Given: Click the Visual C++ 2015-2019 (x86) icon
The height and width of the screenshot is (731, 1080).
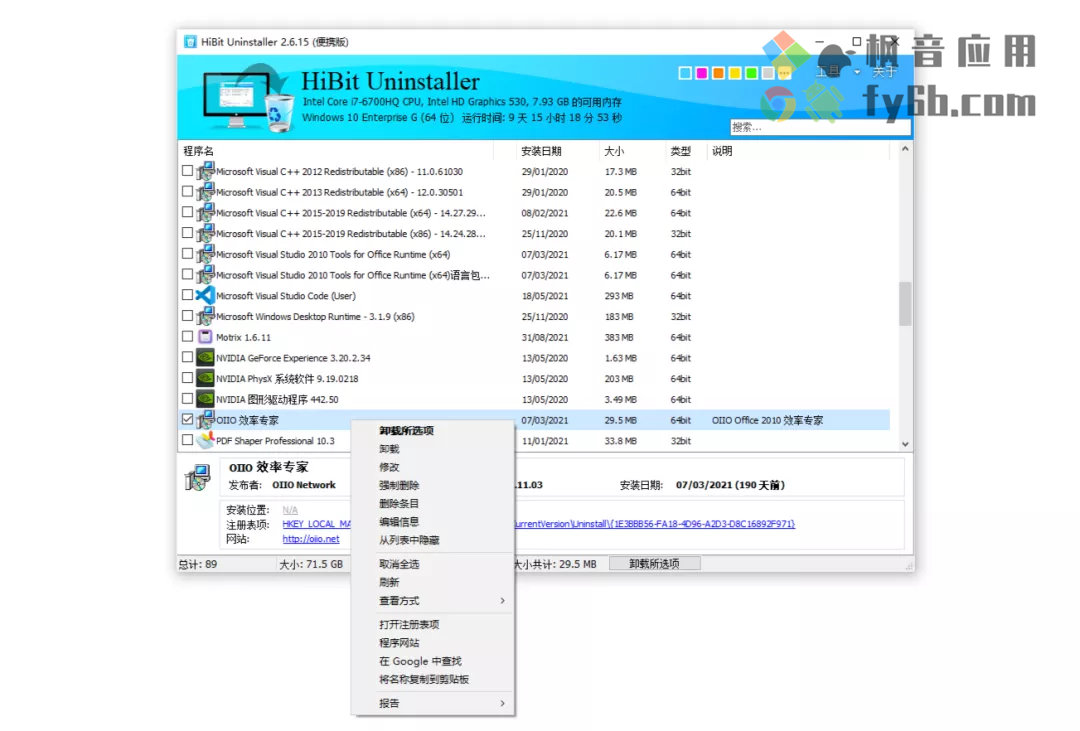Looking at the screenshot, I should pos(205,234).
